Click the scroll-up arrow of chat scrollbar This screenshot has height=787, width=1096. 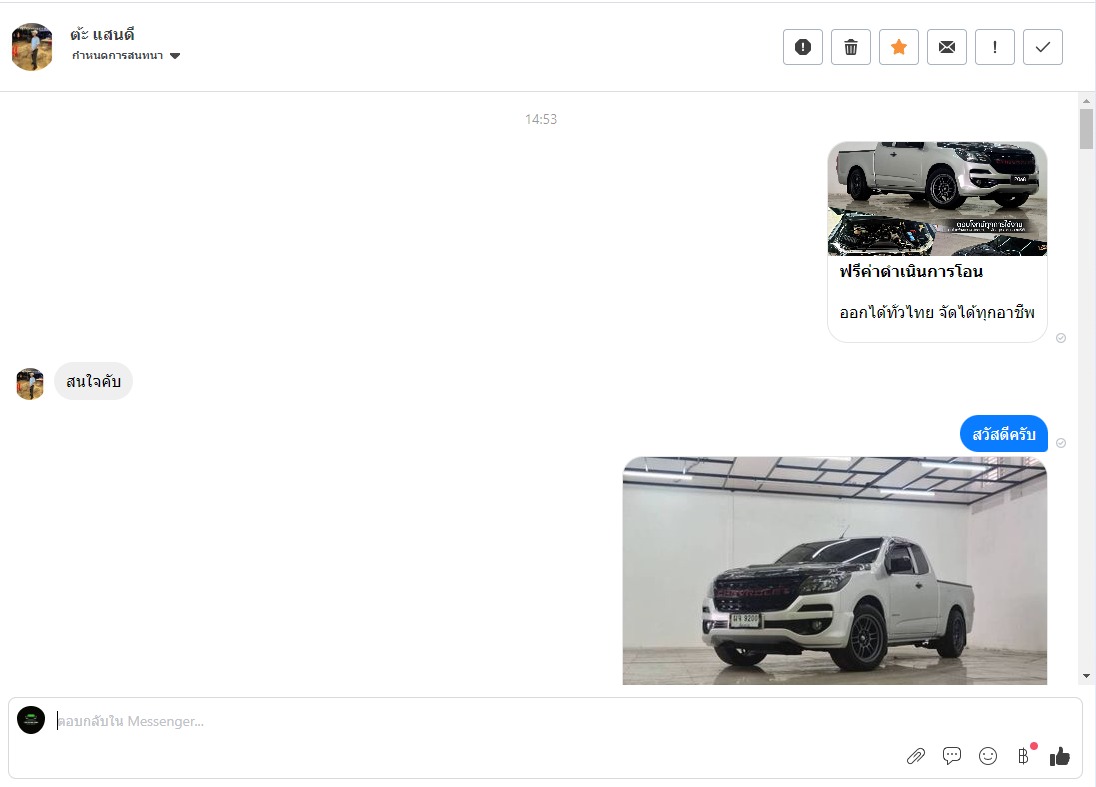[x=1086, y=101]
